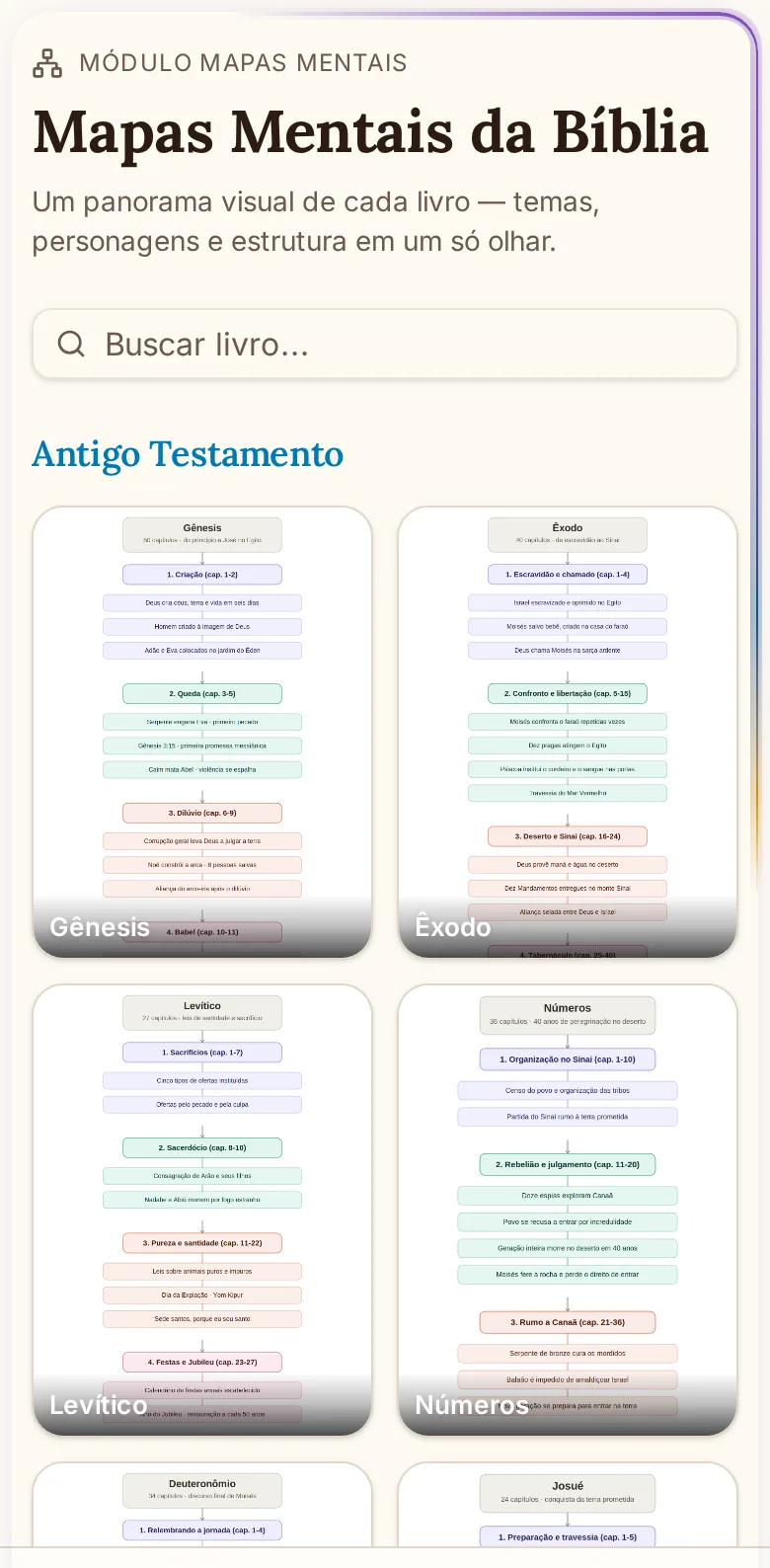Open the Deuteronômio mind map card
The image size is (770, 1568).
click(202, 1505)
